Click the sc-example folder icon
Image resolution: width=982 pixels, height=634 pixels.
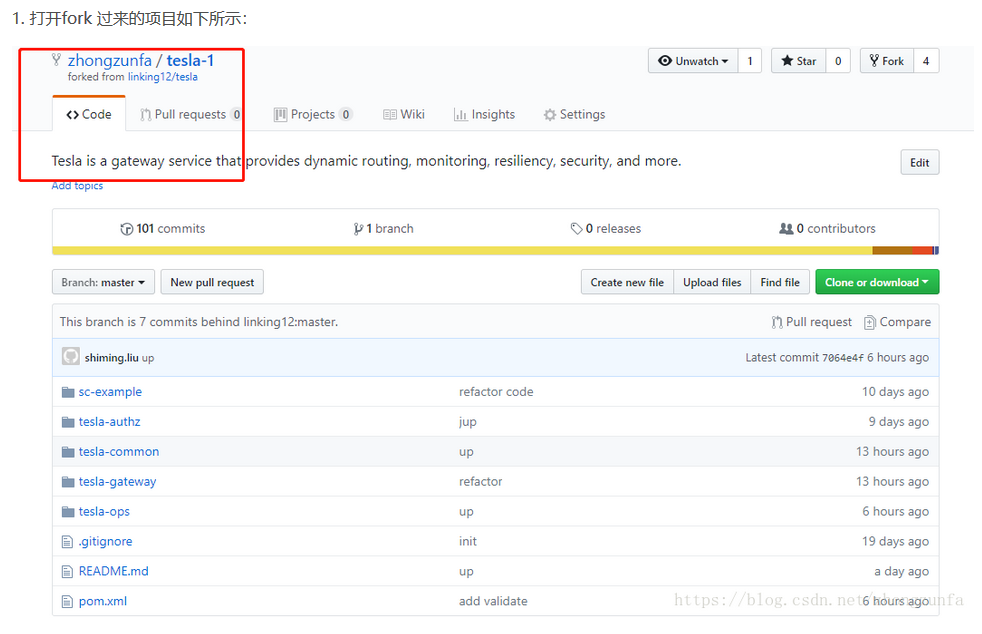coord(68,392)
